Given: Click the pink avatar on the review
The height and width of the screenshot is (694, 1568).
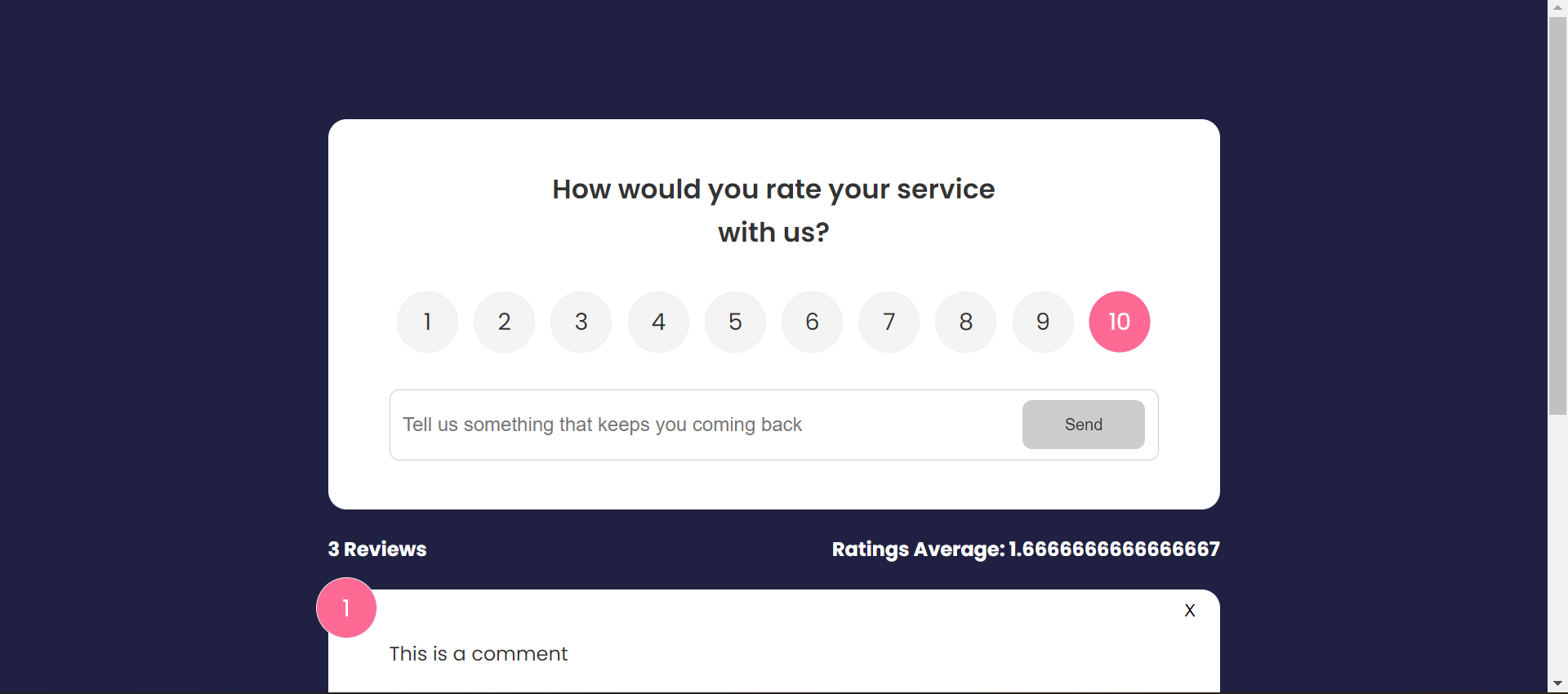Looking at the screenshot, I should coord(345,607).
